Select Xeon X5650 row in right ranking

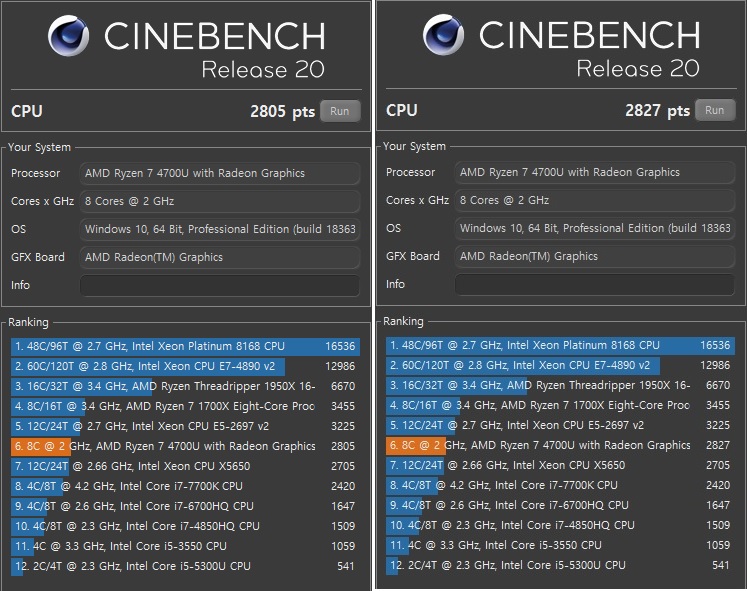pos(560,465)
